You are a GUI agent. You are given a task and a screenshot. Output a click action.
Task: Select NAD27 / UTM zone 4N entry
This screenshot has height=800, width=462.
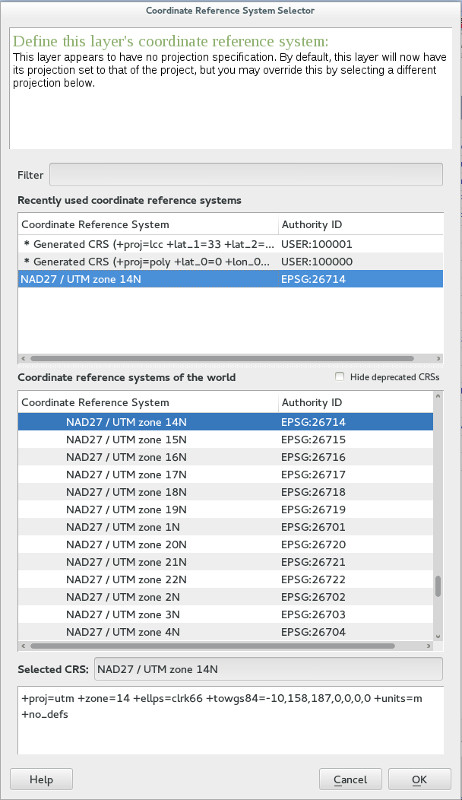tap(225, 632)
